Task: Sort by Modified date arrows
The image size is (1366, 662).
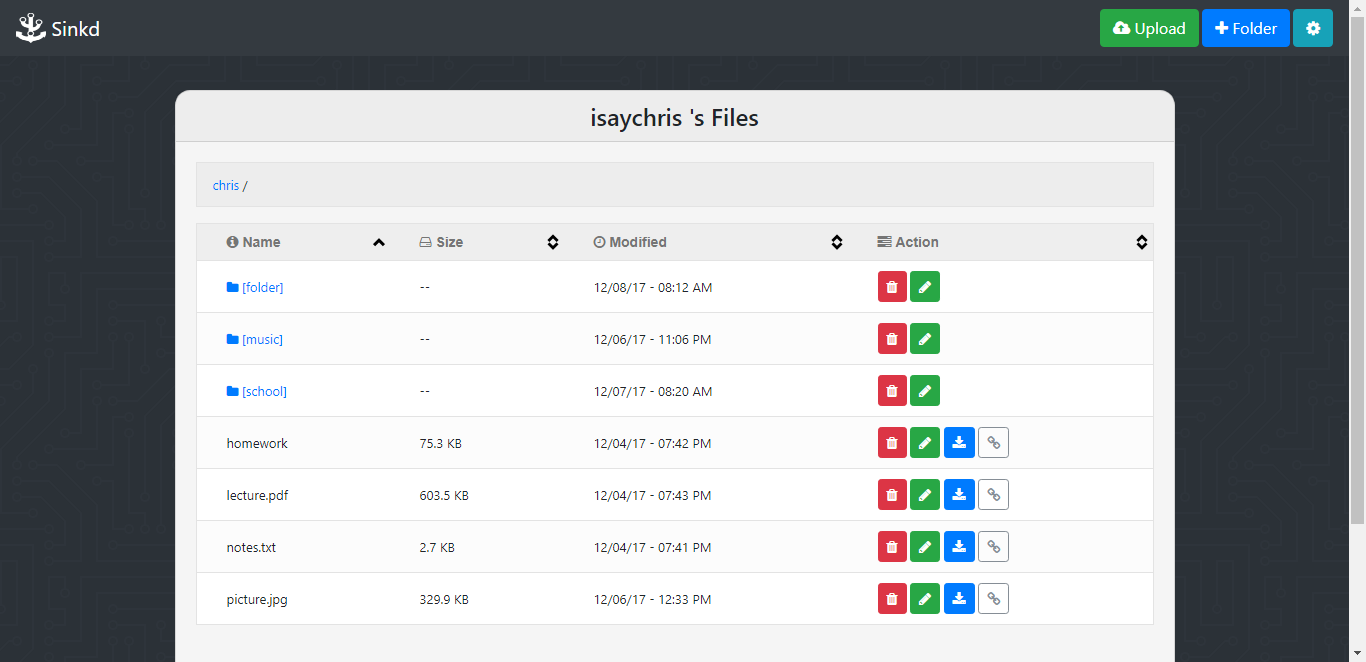Action: [x=837, y=242]
